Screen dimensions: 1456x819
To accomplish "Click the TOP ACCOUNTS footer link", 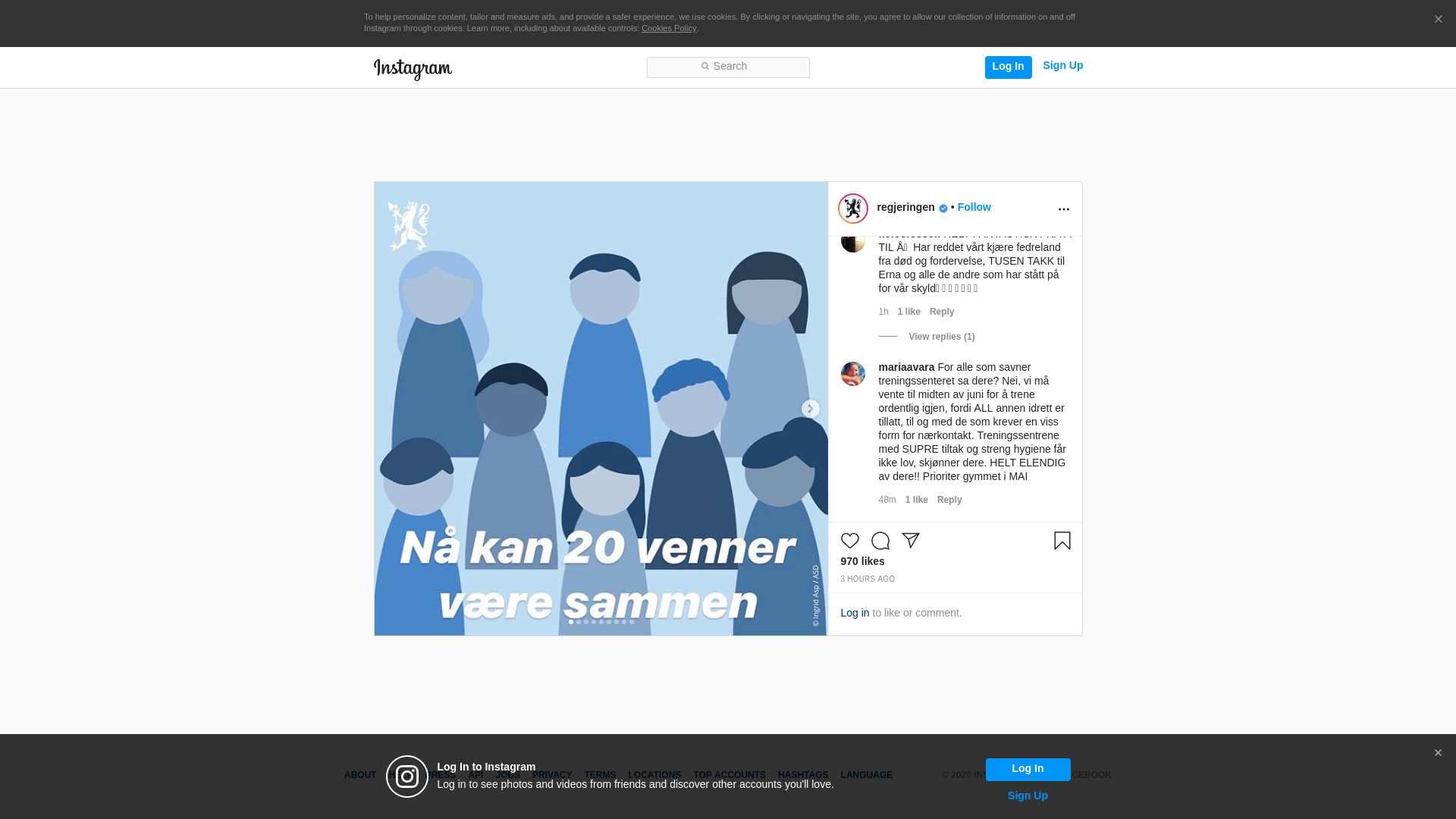I will (x=729, y=775).
